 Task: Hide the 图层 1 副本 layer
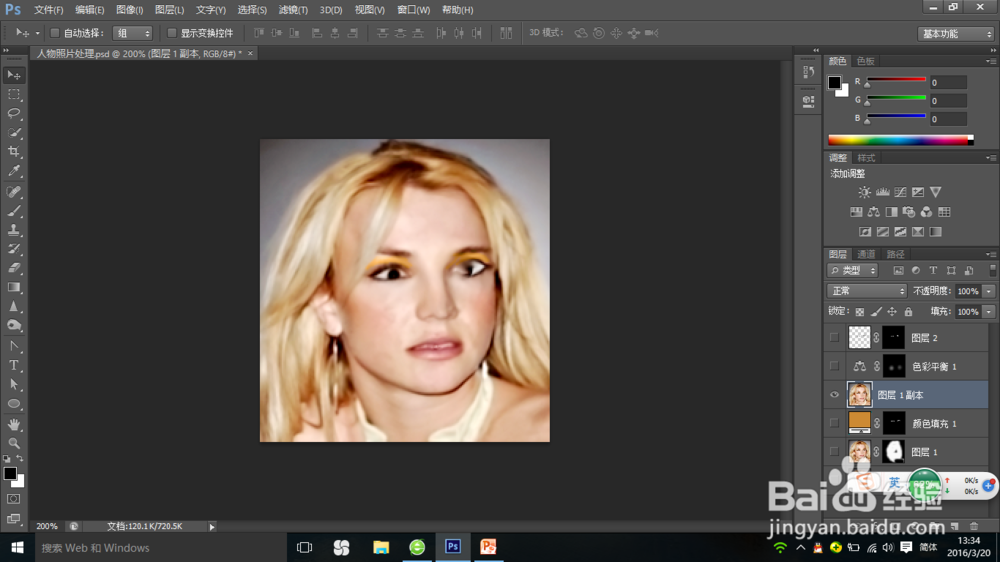(x=834, y=395)
